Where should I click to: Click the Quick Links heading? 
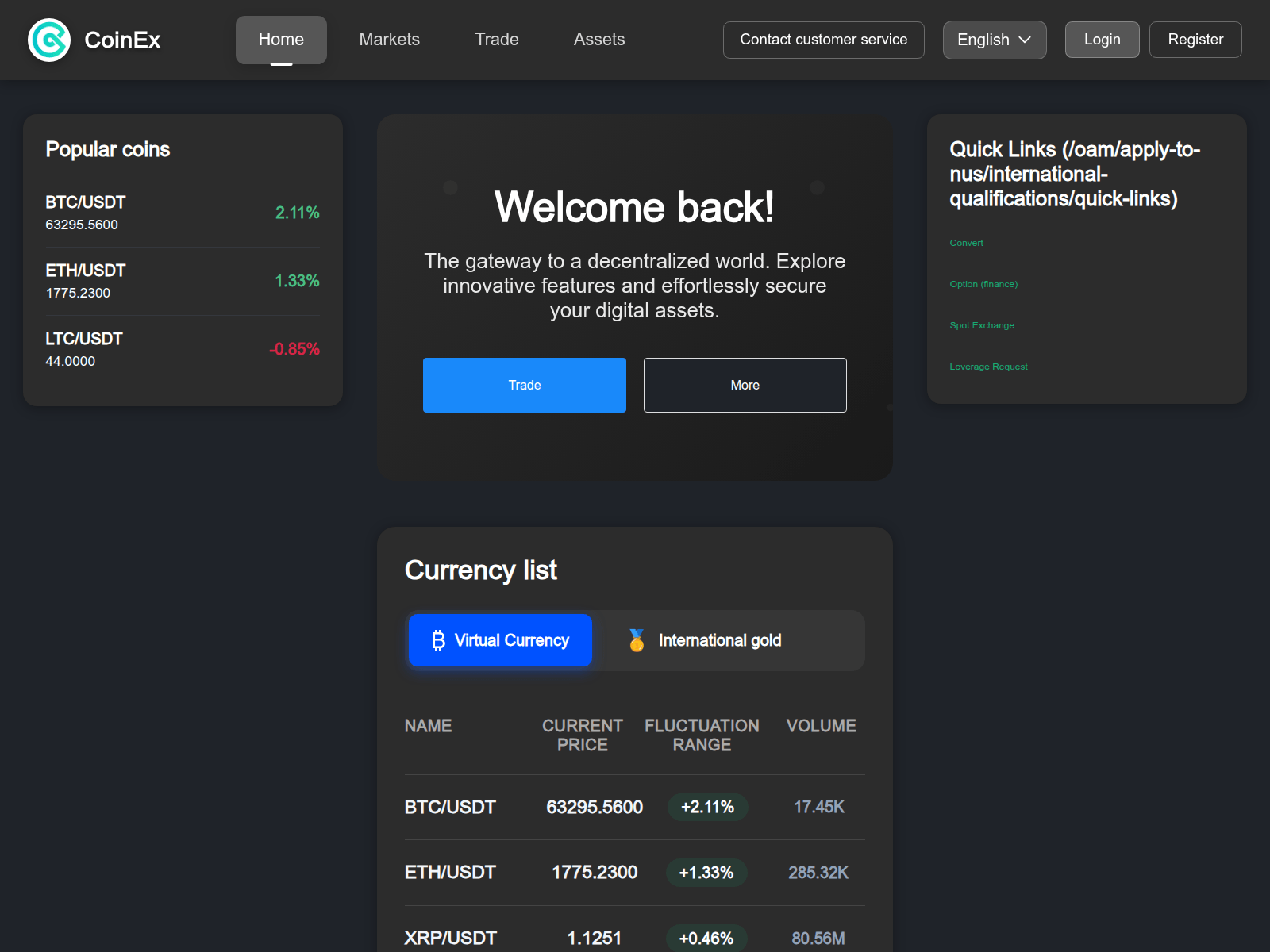pos(1075,174)
